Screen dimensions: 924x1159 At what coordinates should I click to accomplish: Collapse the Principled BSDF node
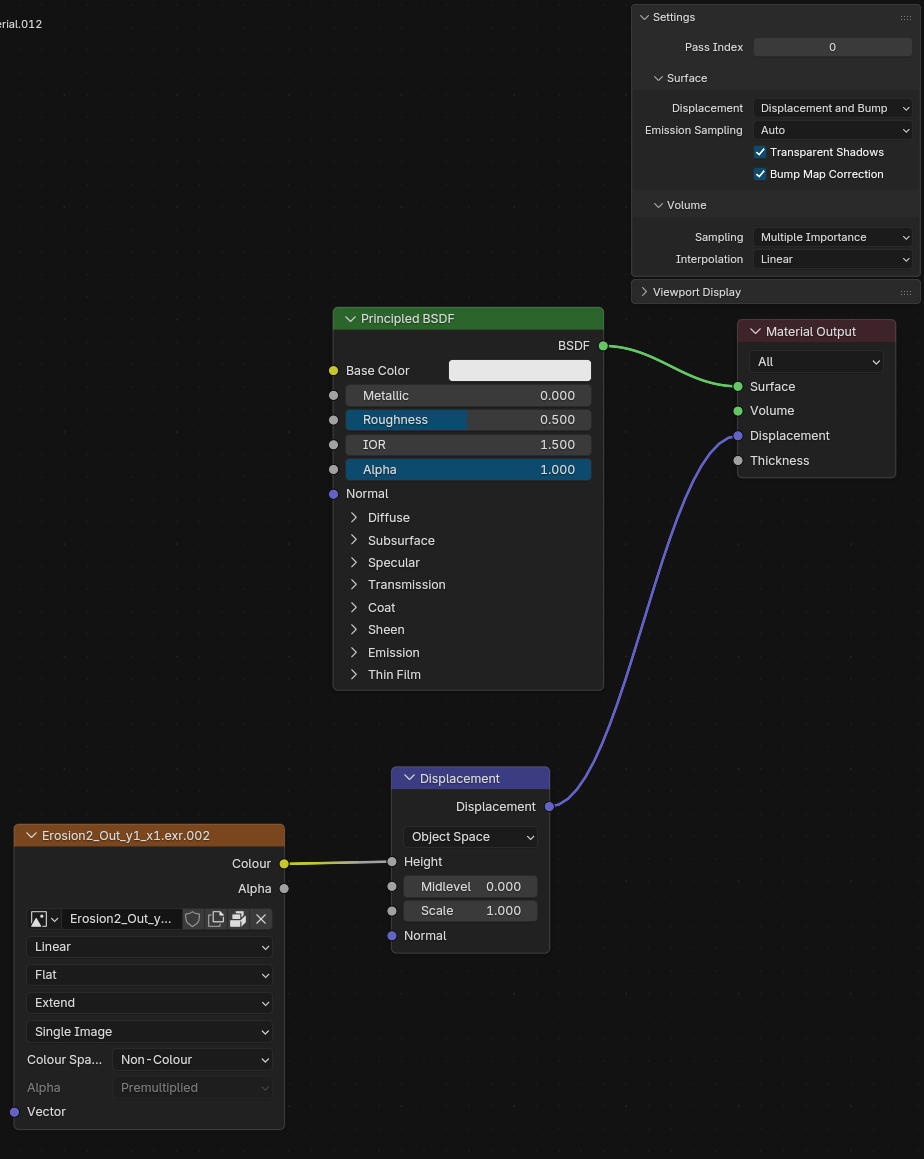pyautogui.click(x=350, y=319)
